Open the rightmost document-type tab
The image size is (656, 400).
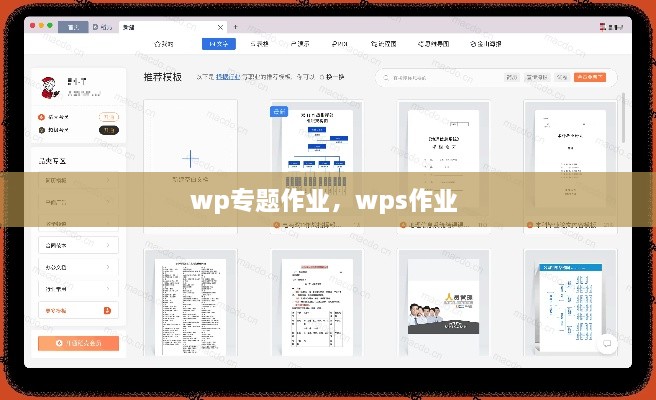(485, 44)
